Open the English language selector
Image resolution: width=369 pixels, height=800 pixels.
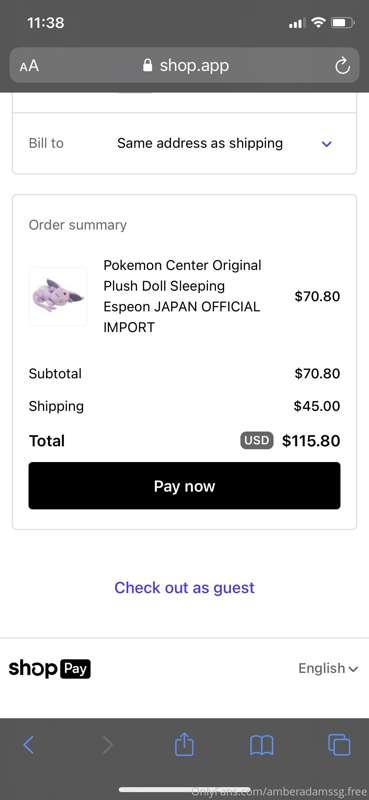click(328, 668)
